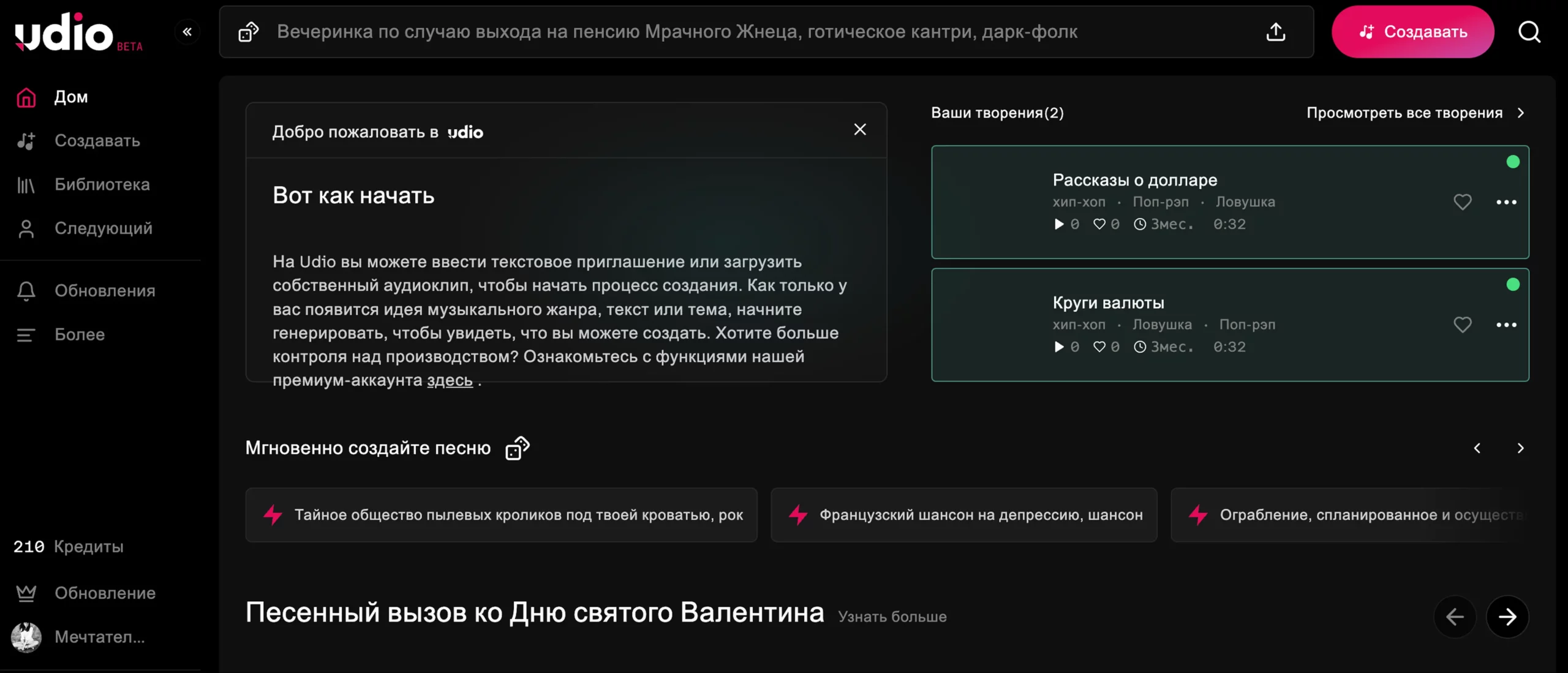Collapse sidebar with the double chevron
Screen dimensions: 1568x673
[x=187, y=32]
